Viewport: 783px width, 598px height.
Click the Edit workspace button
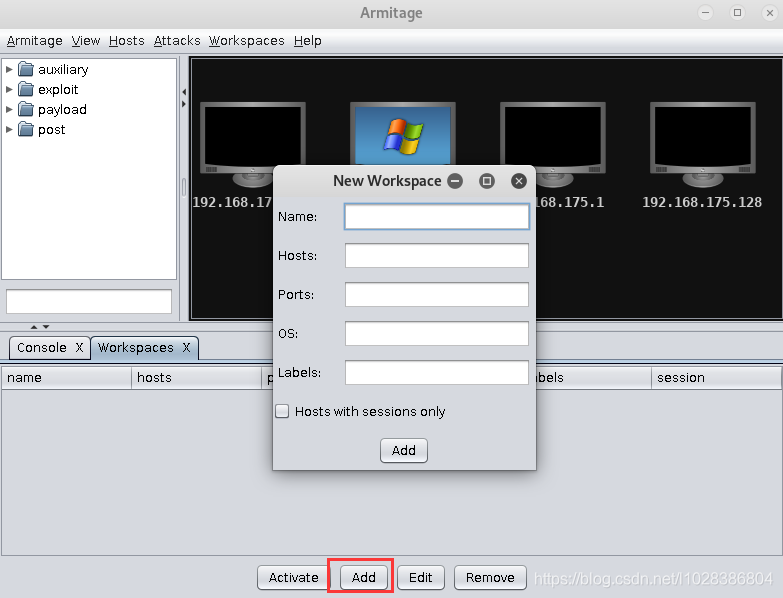click(x=420, y=578)
